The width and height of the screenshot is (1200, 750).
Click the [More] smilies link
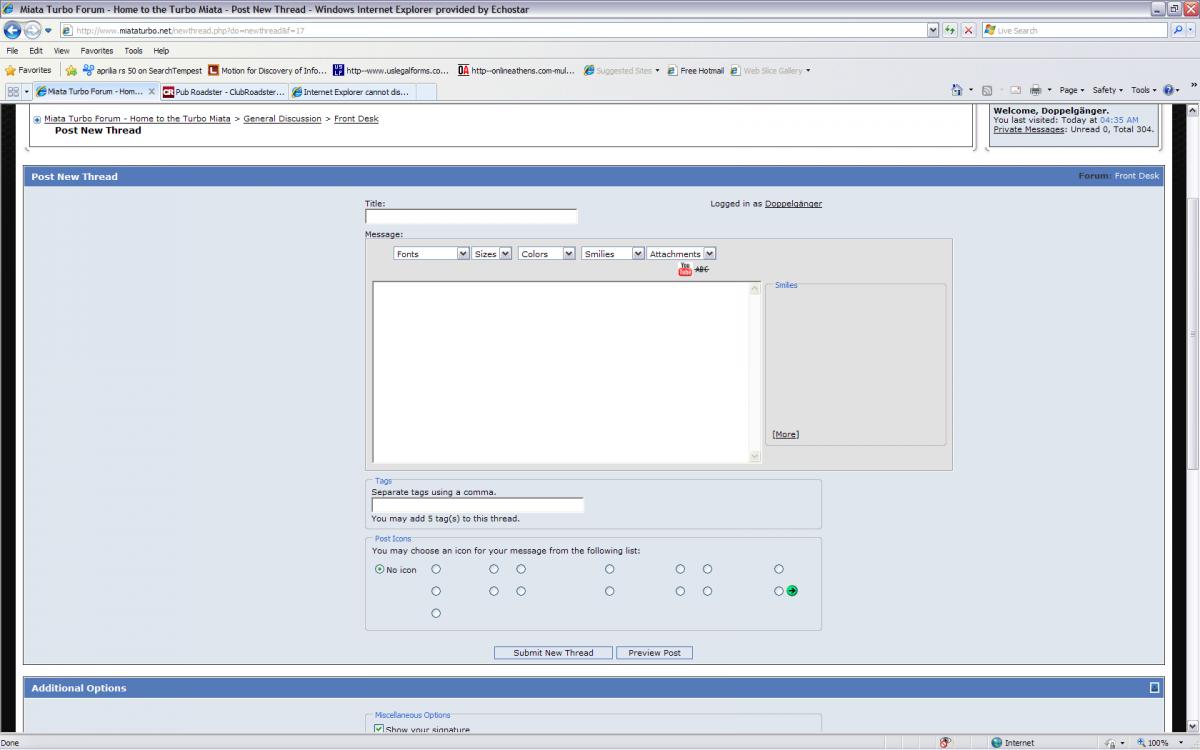(x=786, y=434)
